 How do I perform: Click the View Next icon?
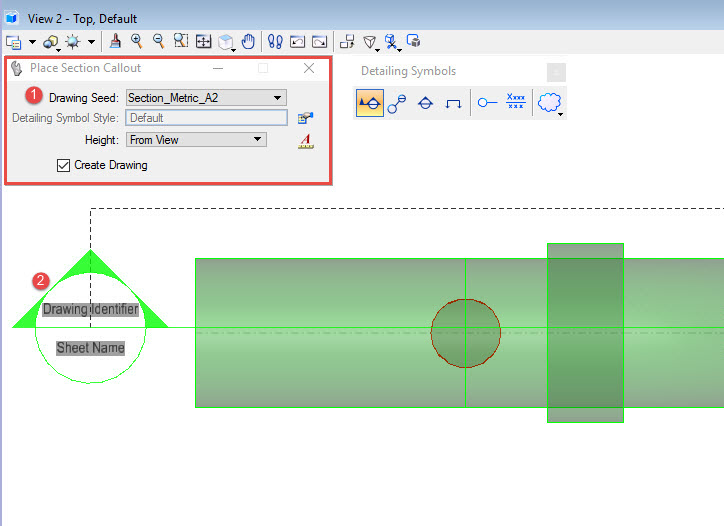pos(320,42)
